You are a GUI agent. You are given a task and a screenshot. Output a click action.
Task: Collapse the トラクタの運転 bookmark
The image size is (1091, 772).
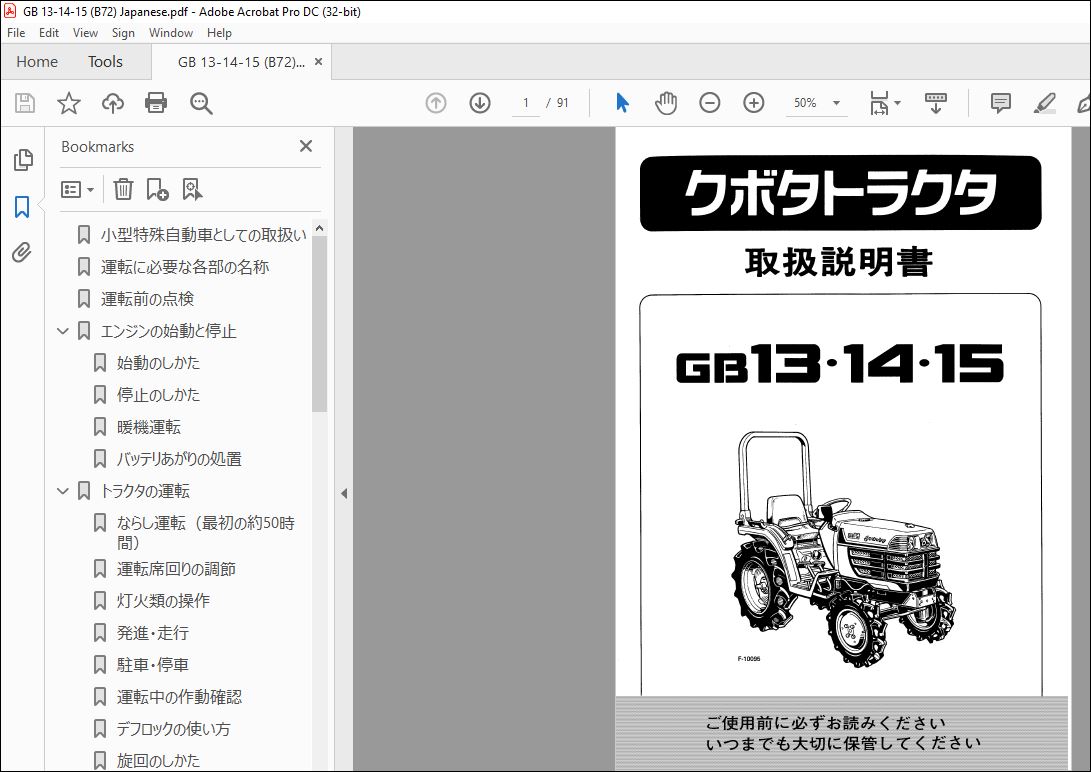pyautogui.click(x=63, y=491)
